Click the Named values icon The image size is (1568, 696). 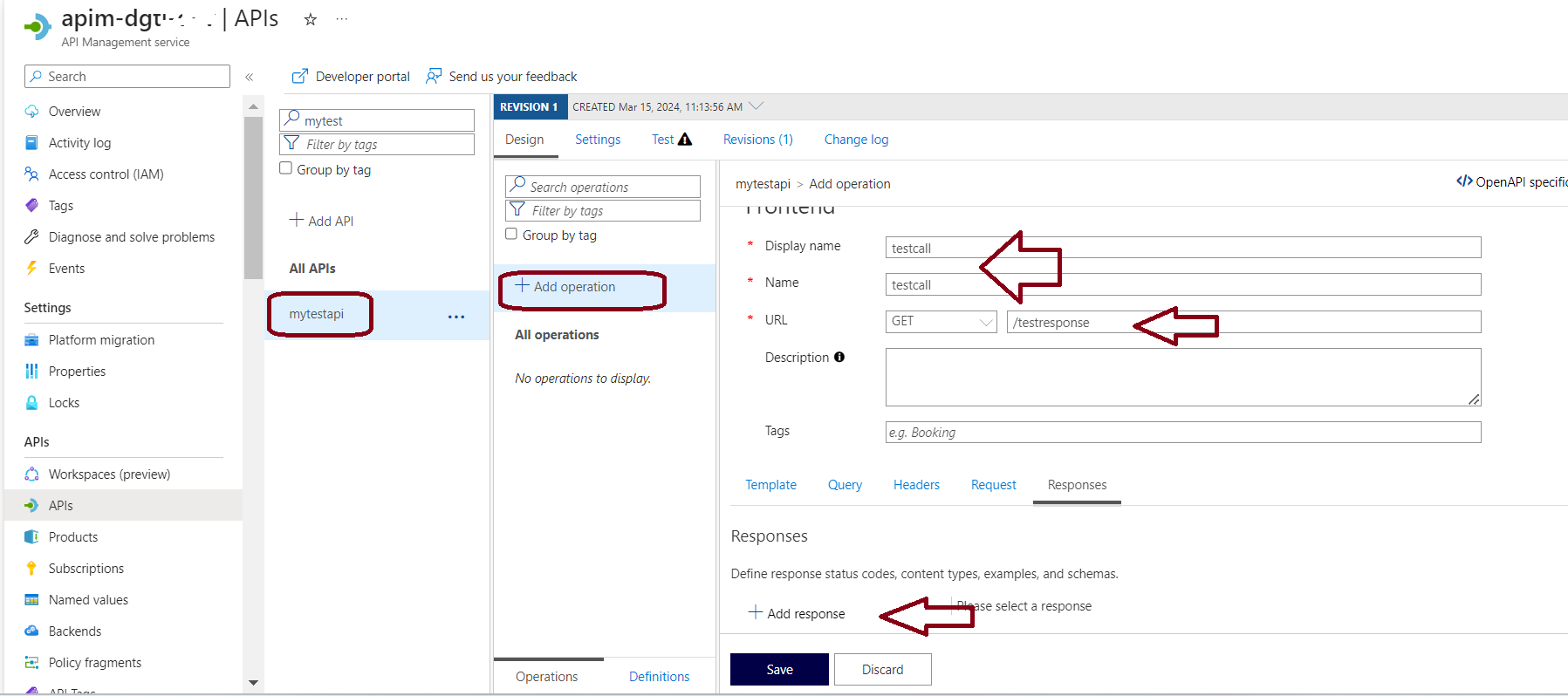(32, 600)
